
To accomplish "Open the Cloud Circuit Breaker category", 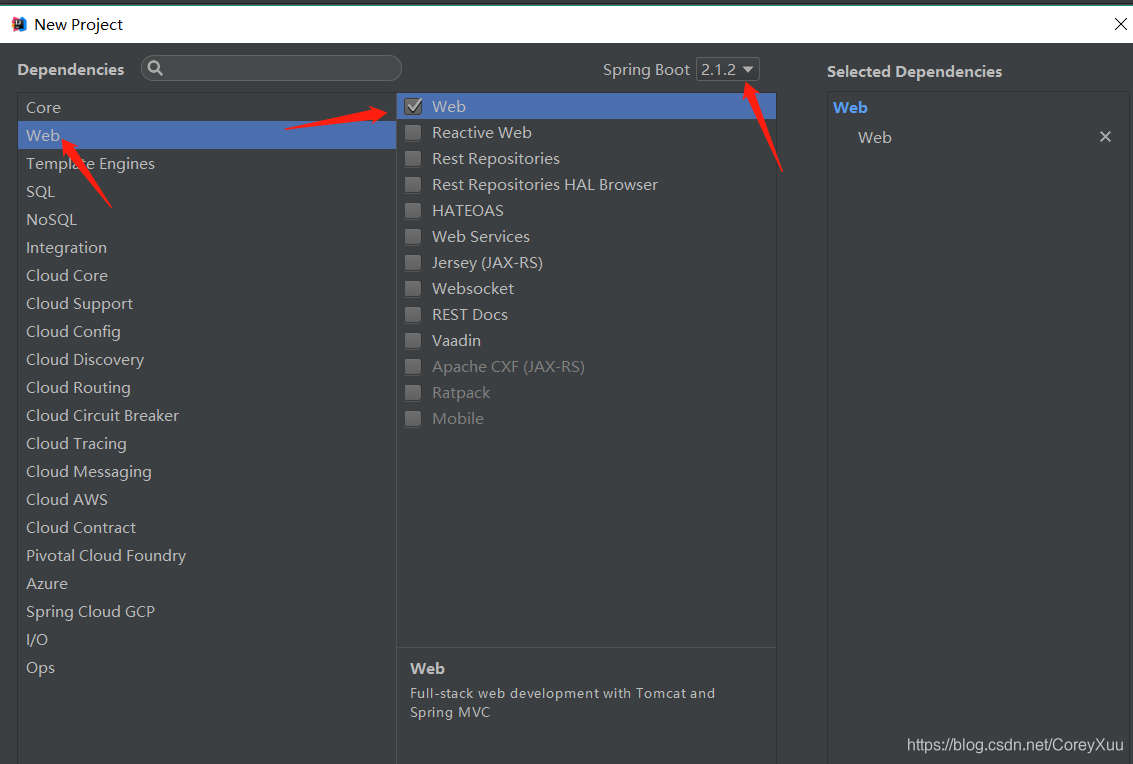I will pos(207,416).
